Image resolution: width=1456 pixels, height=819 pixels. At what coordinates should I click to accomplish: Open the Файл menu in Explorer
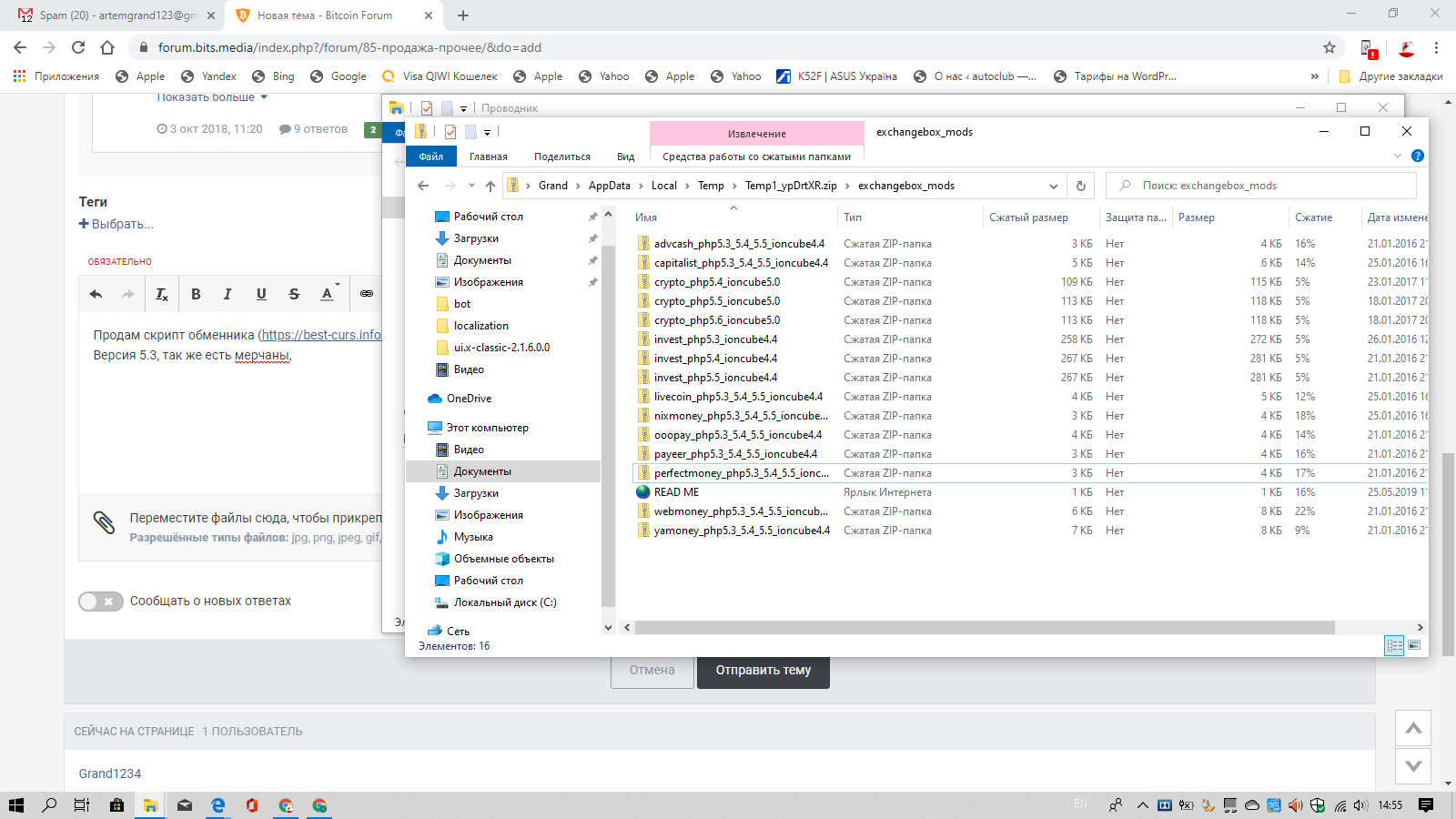431,157
